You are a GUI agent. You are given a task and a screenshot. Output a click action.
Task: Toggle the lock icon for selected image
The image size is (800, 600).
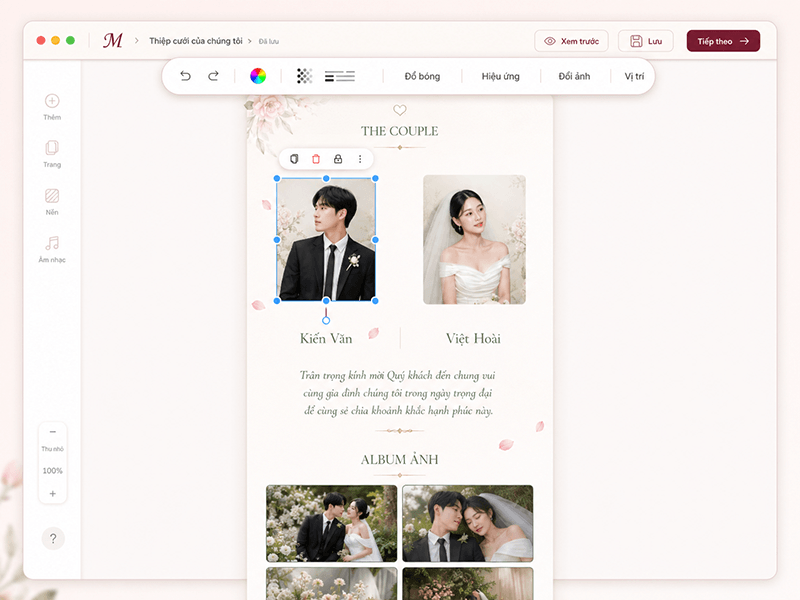[x=338, y=159]
